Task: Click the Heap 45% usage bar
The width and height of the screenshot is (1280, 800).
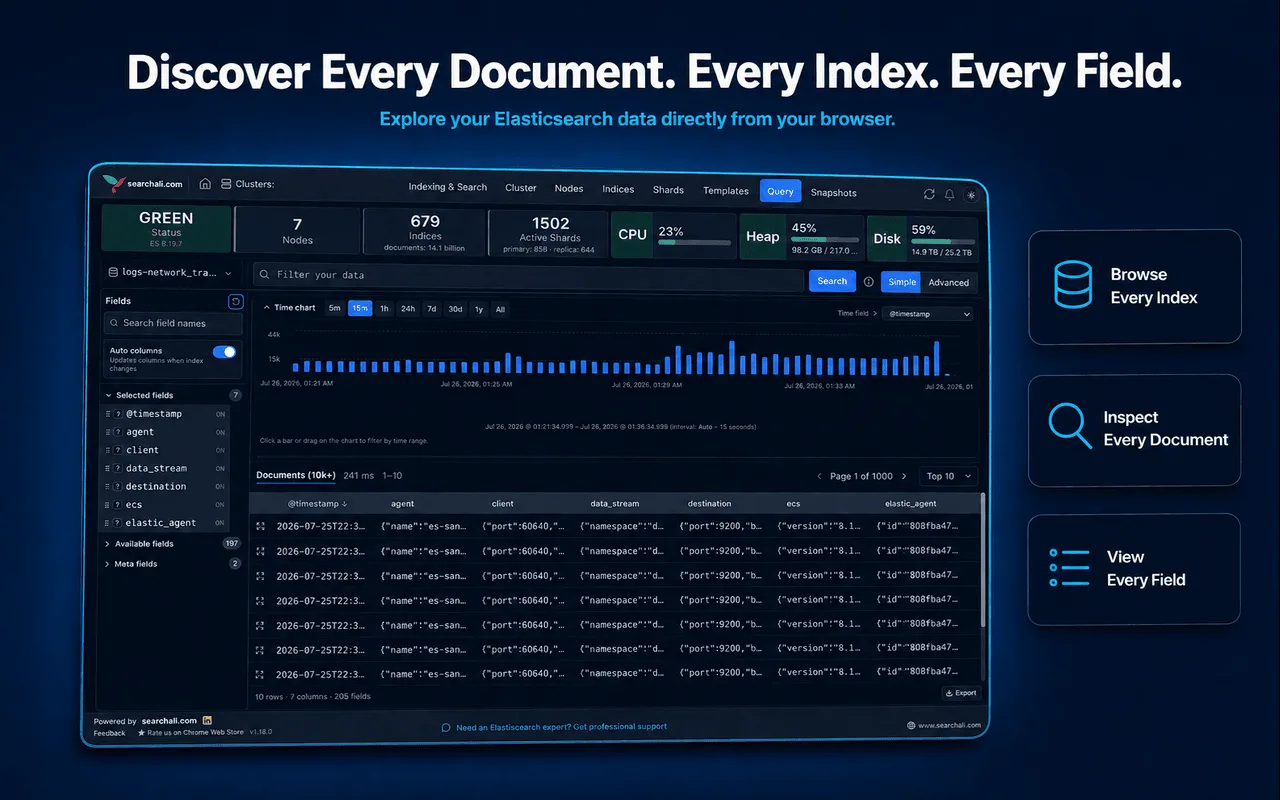Action: (x=824, y=239)
